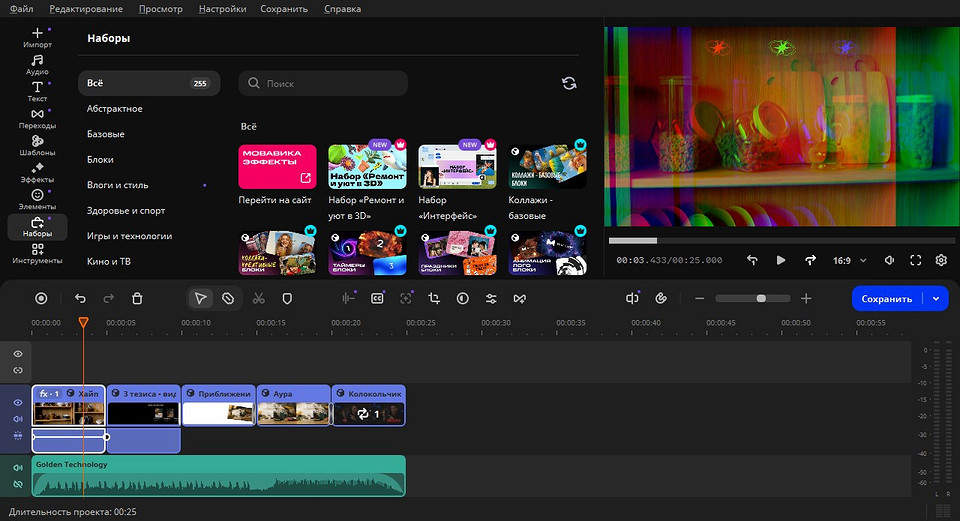This screenshot has height=521, width=960.
Task: Open the Transitions panel in the sidebar
Action: (37, 118)
